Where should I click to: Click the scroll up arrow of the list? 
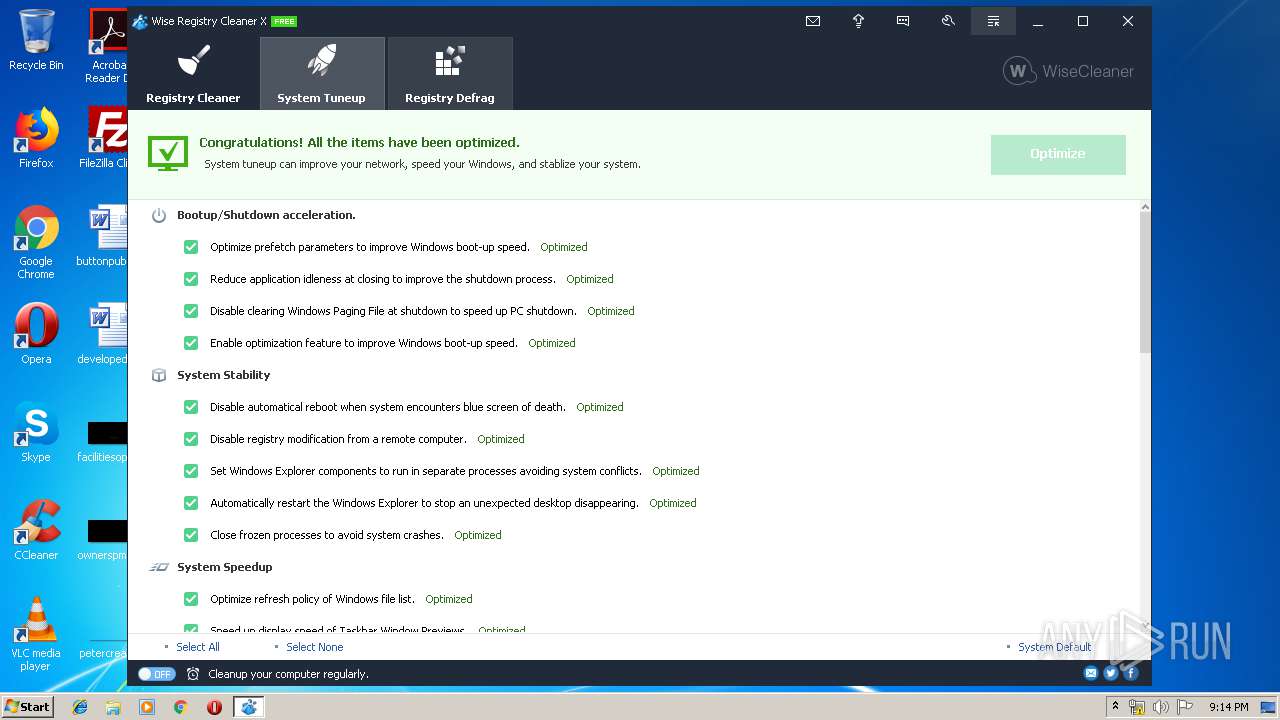(1145, 207)
